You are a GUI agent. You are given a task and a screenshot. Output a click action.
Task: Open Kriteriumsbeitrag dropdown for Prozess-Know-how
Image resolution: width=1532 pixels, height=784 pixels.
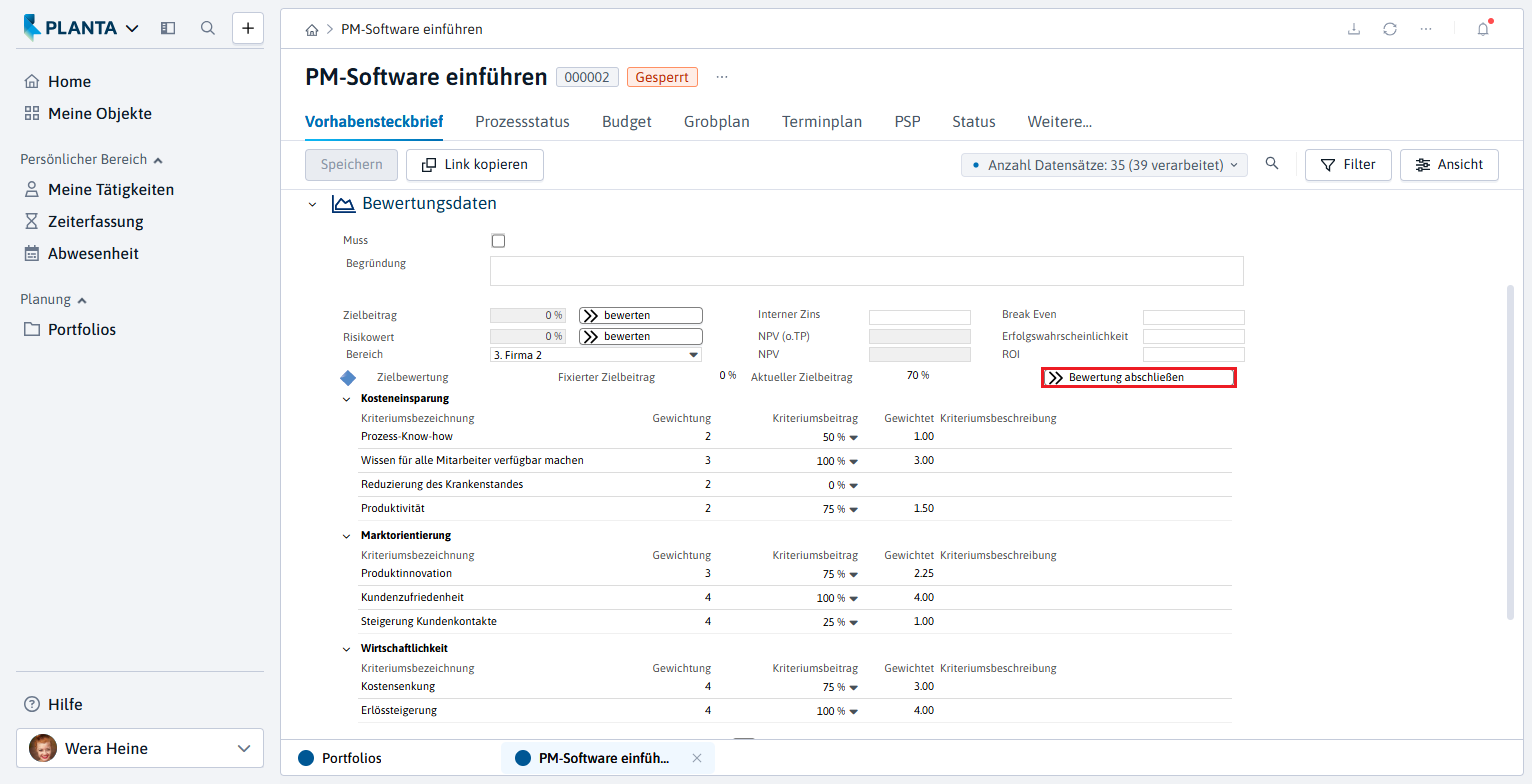coord(853,438)
